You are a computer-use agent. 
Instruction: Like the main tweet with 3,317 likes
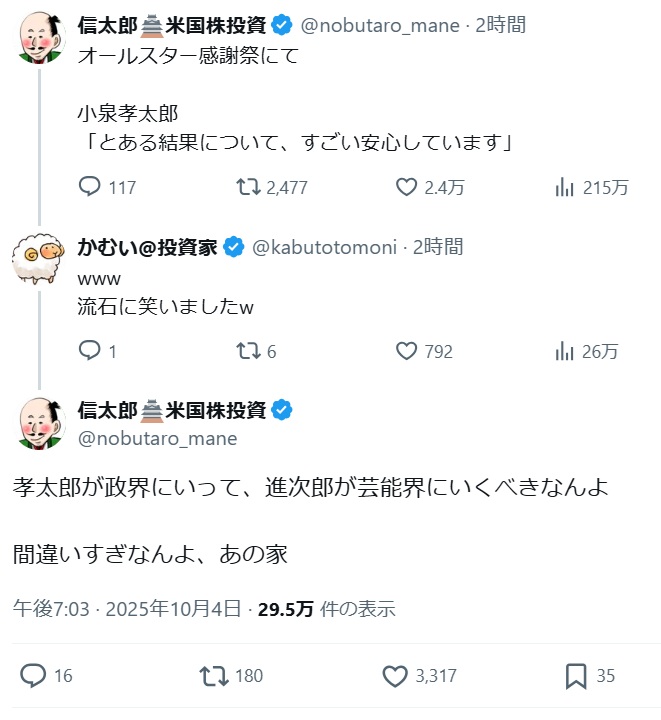point(395,676)
